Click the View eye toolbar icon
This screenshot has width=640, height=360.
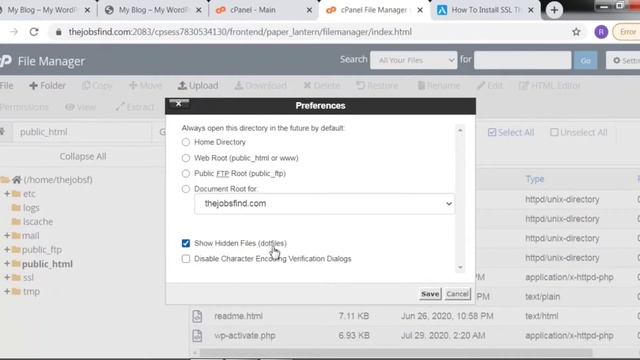[x=81, y=107]
